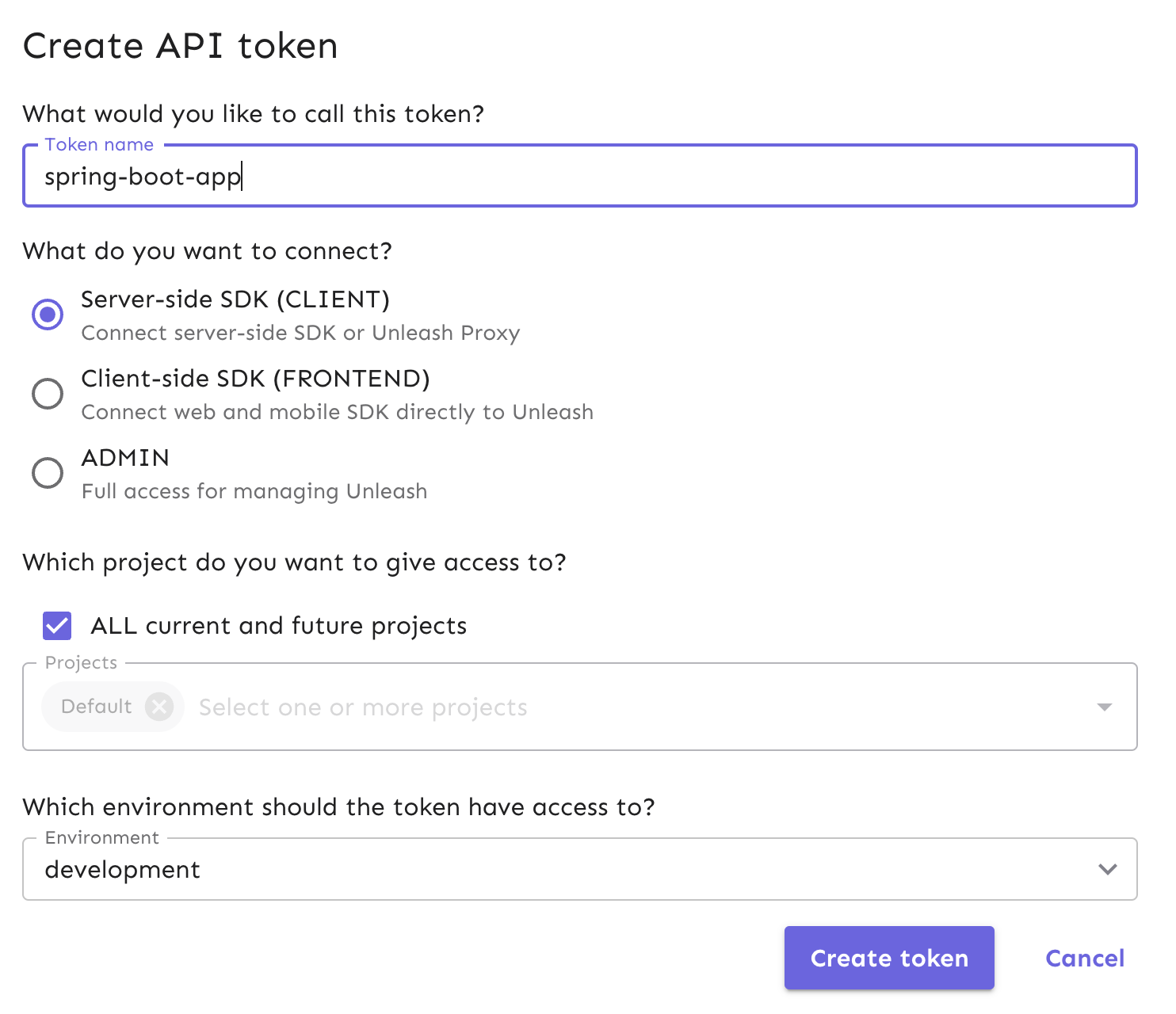The image size is (1176, 1014).
Task: Cancel the API token creation
Action: [1084, 958]
